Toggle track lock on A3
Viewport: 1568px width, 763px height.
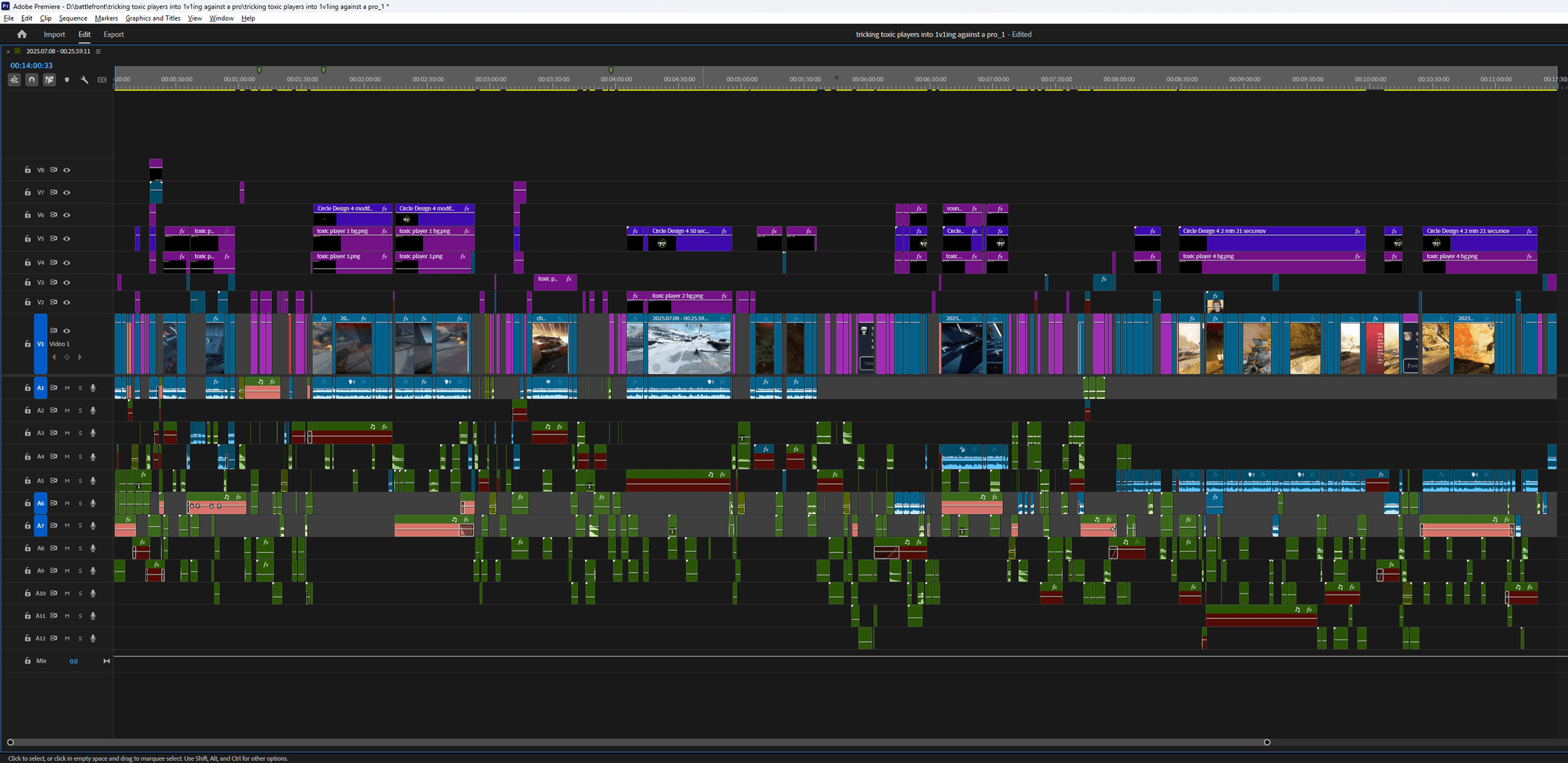pyautogui.click(x=28, y=433)
